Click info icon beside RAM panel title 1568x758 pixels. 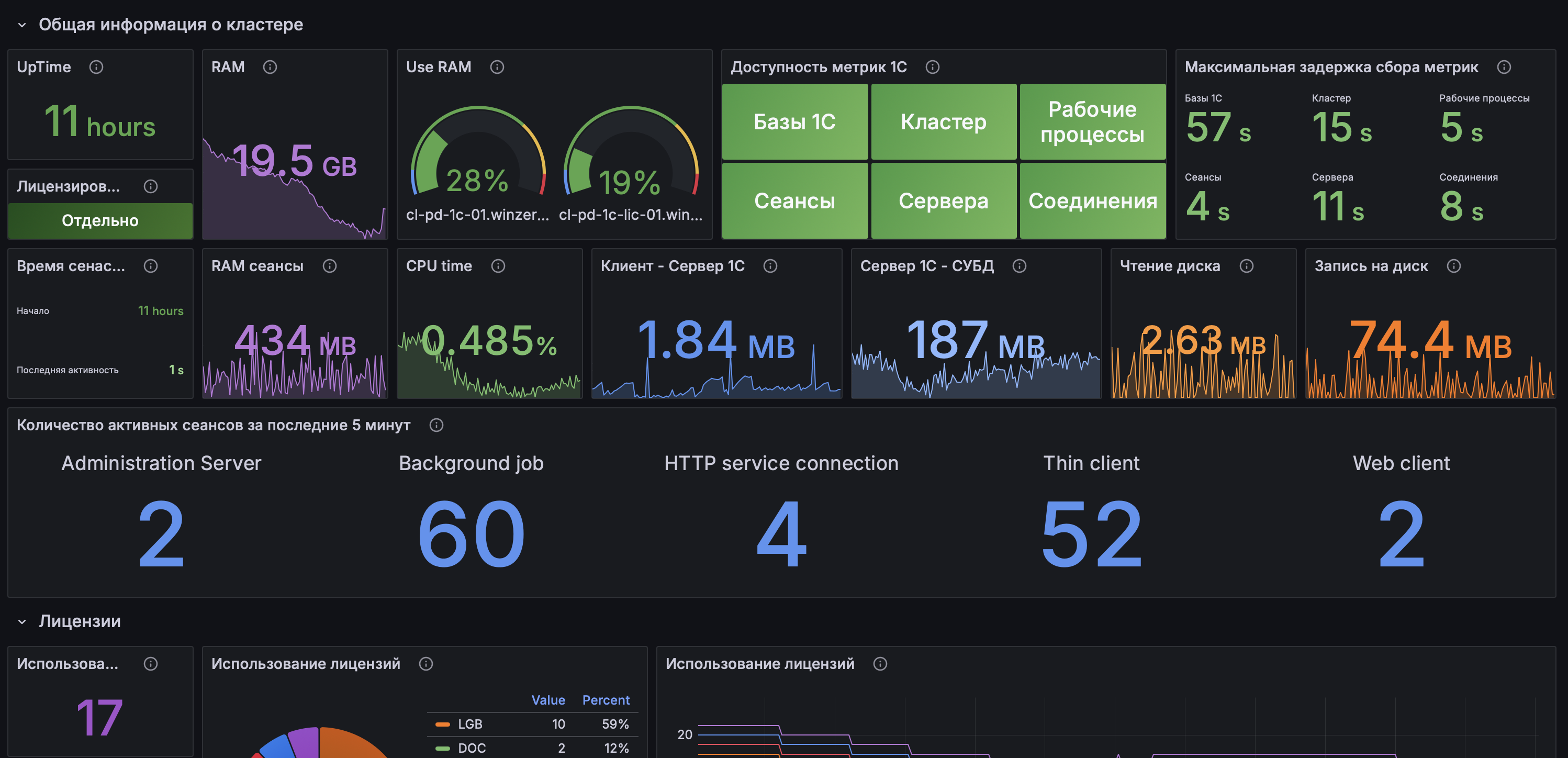pos(270,67)
